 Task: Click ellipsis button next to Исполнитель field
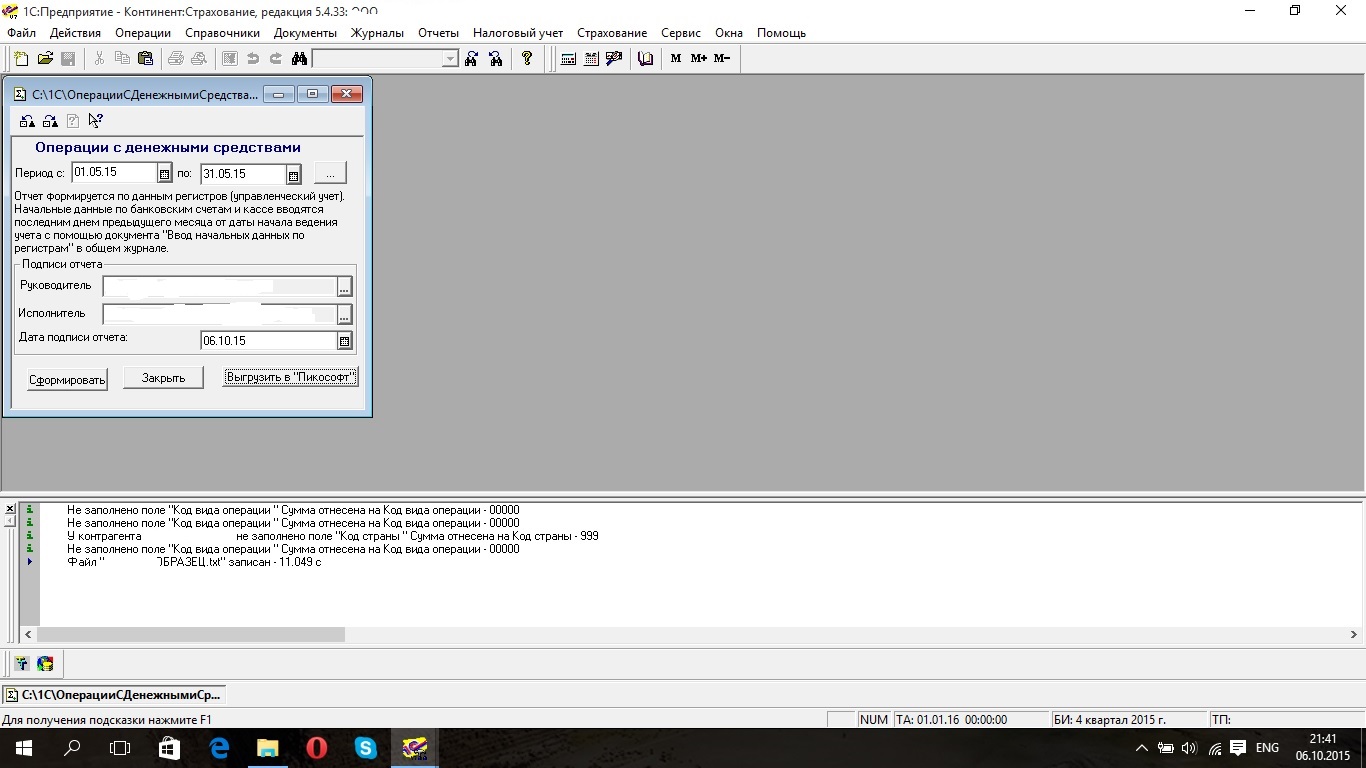[x=344, y=314]
